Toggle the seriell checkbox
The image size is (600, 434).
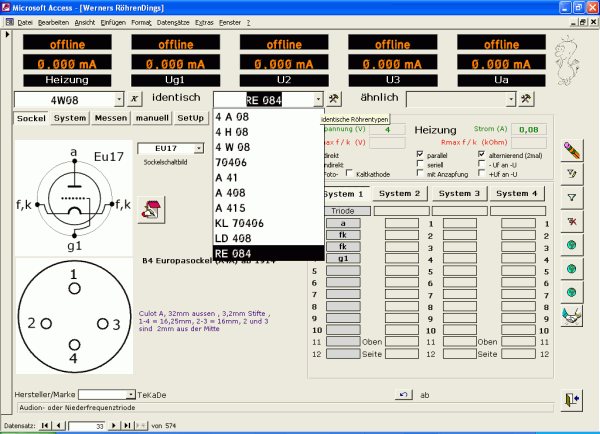coord(420,164)
